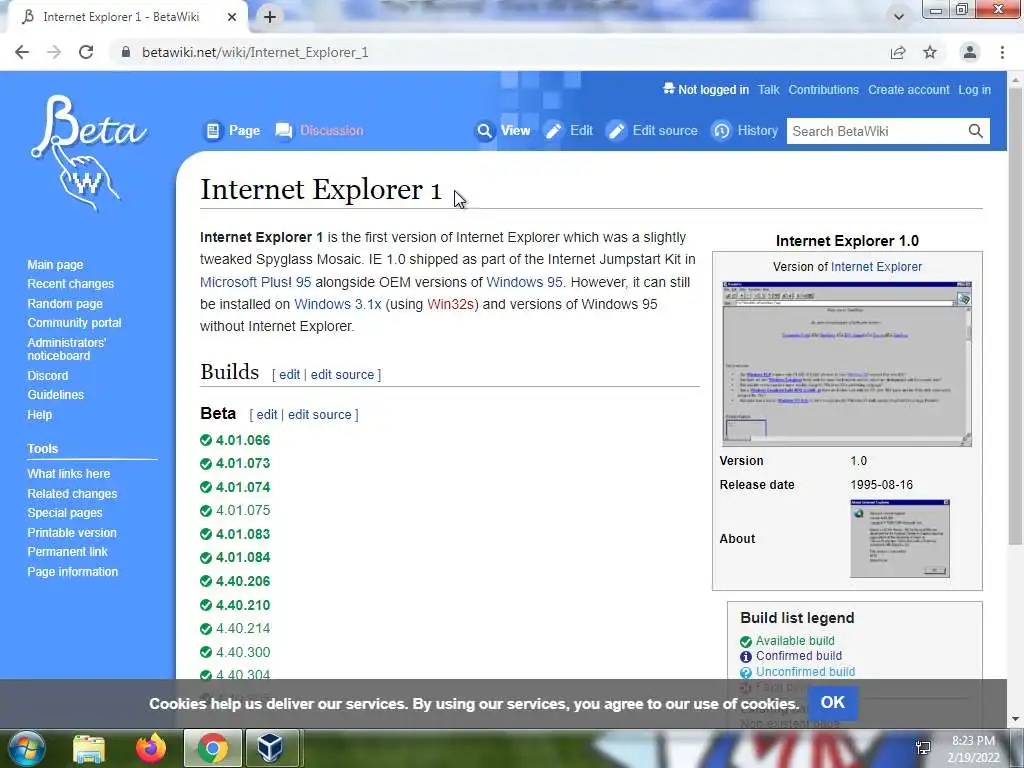The image size is (1024, 768).
Task: Open Community portal link
Action: (74, 323)
